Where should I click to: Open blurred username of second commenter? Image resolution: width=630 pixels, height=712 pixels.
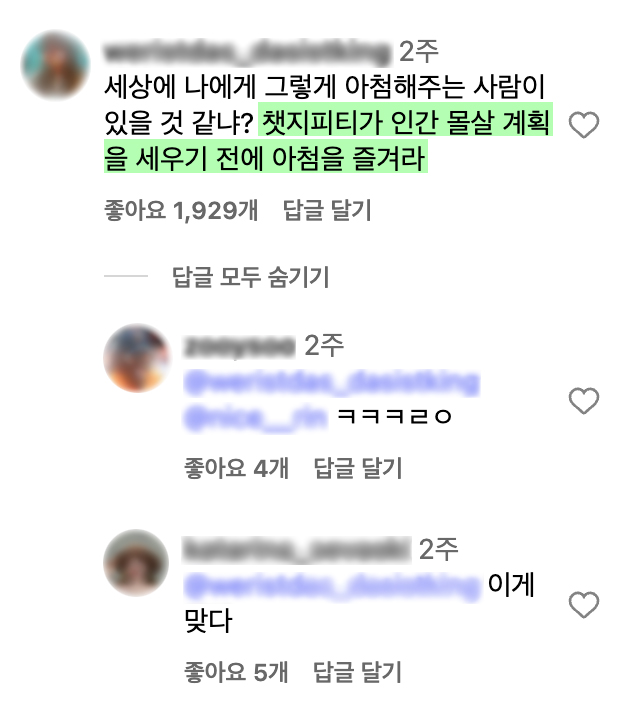(x=239, y=346)
